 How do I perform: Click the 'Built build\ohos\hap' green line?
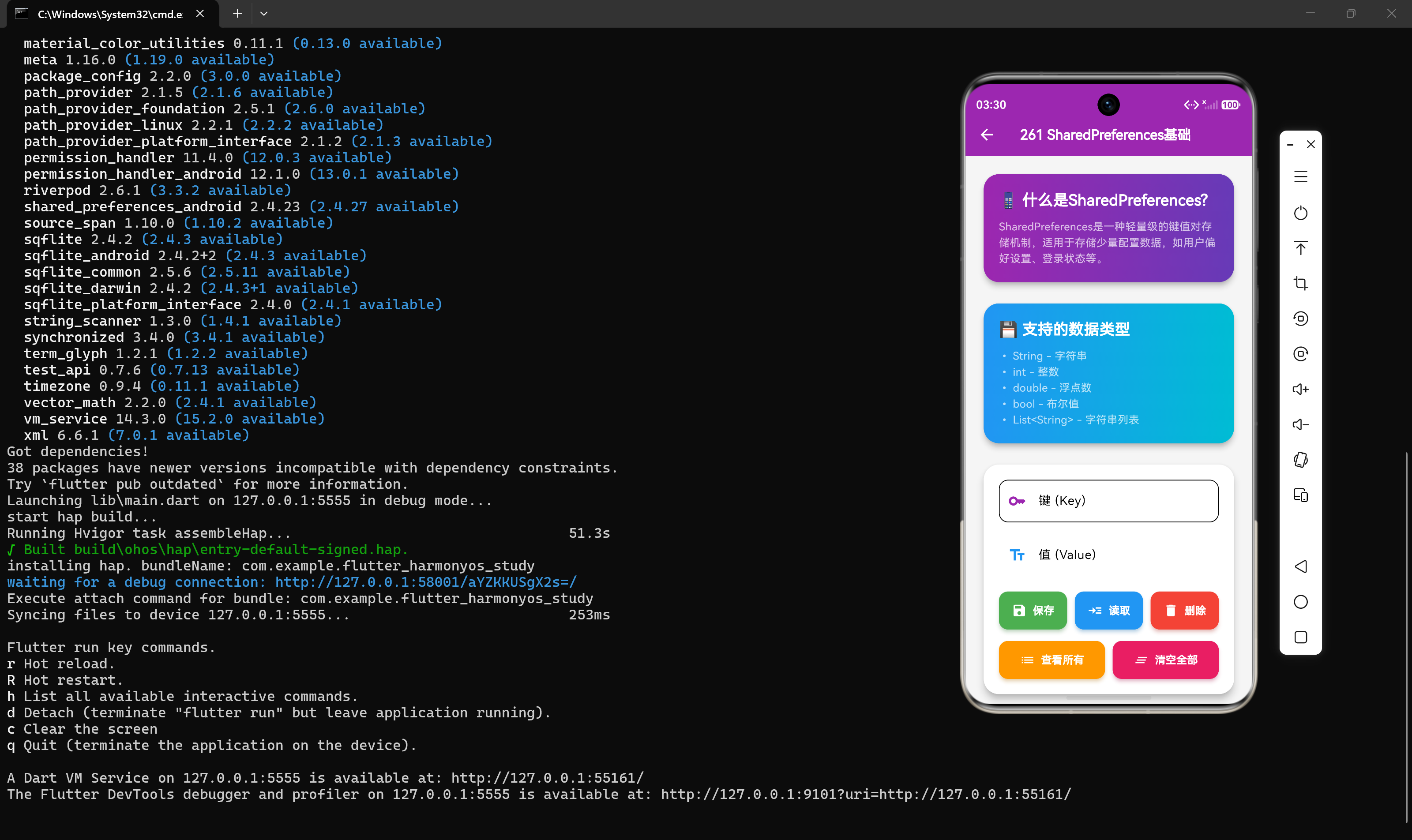click(x=207, y=549)
